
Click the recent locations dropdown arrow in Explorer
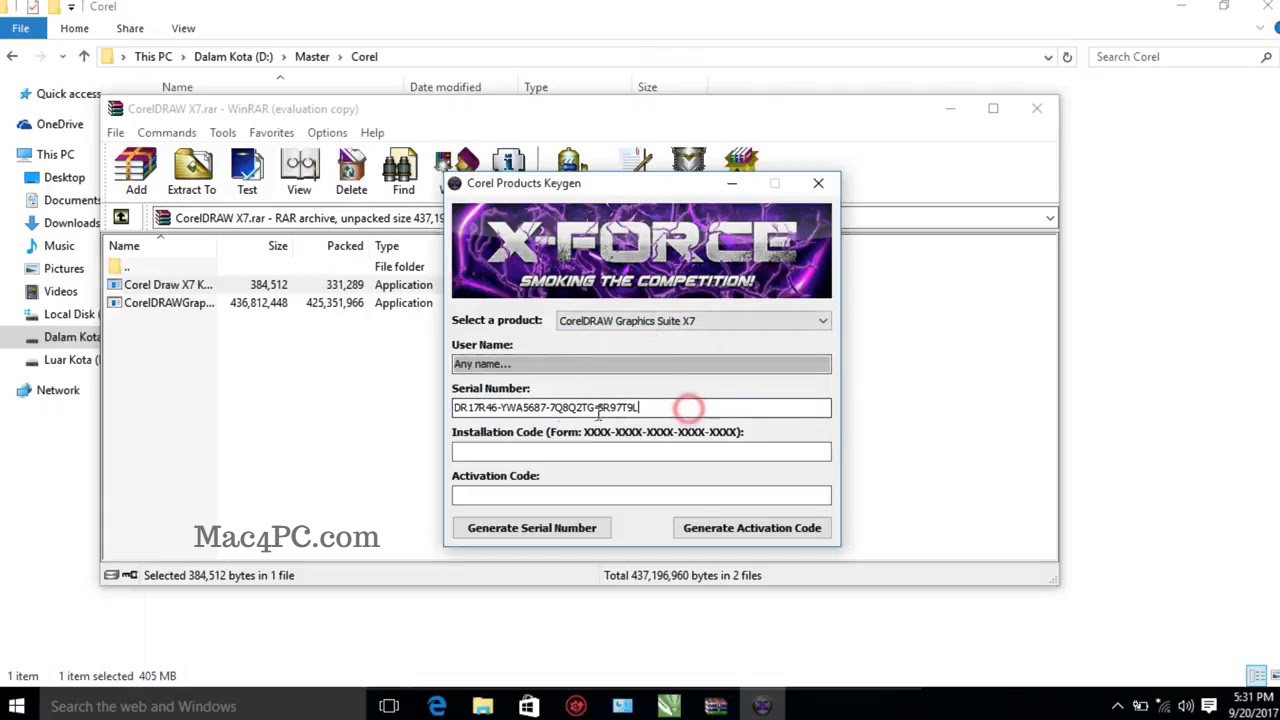[61, 57]
